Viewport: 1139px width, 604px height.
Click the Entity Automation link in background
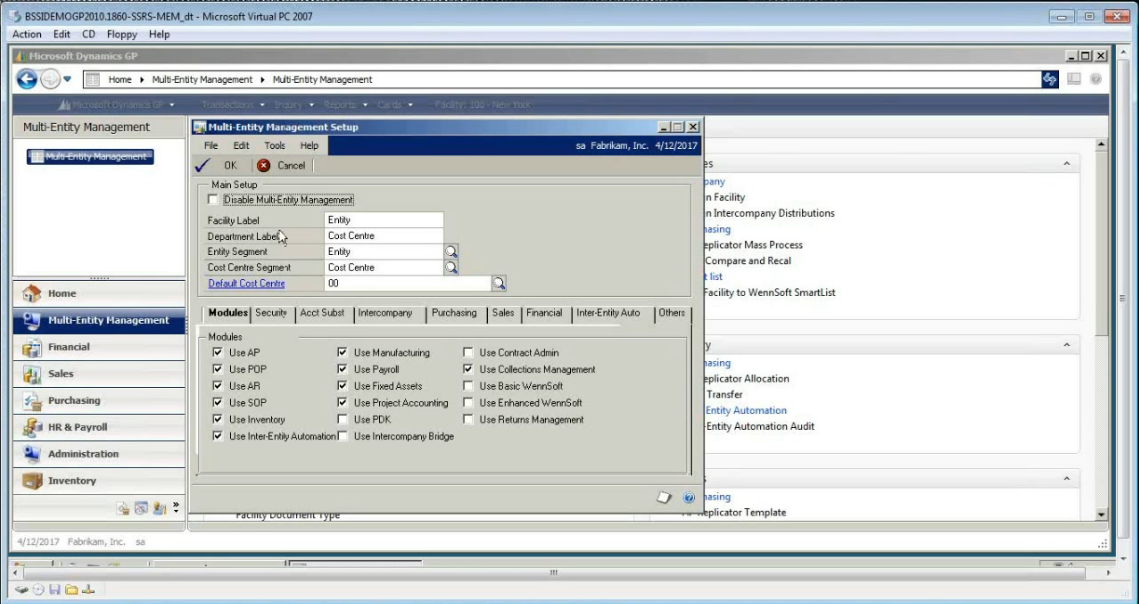746,411
